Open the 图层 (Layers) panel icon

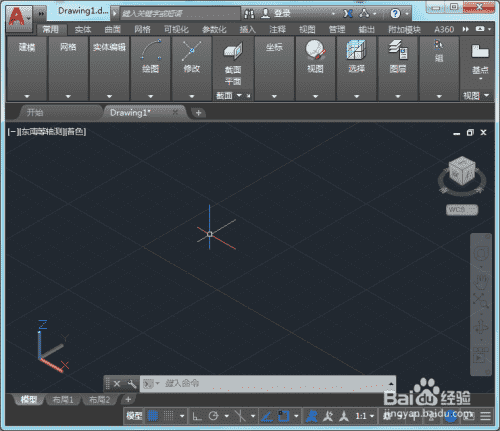pyautogui.click(x=398, y=50)
